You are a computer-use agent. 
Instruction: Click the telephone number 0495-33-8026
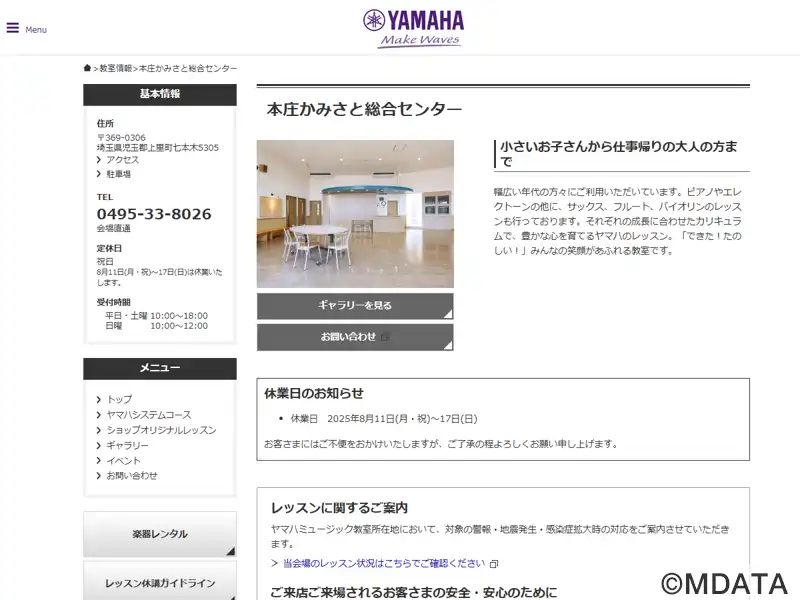pos(154,214)
